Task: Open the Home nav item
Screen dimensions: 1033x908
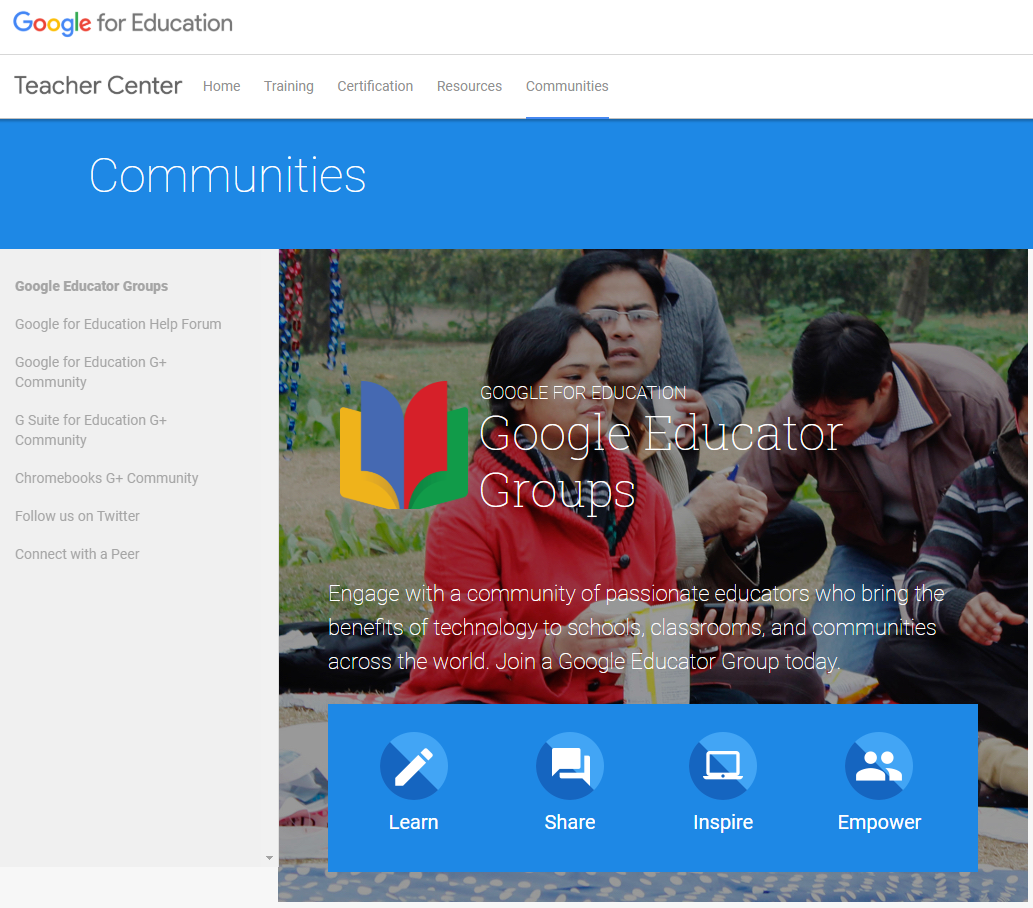Action: [221, 86]
